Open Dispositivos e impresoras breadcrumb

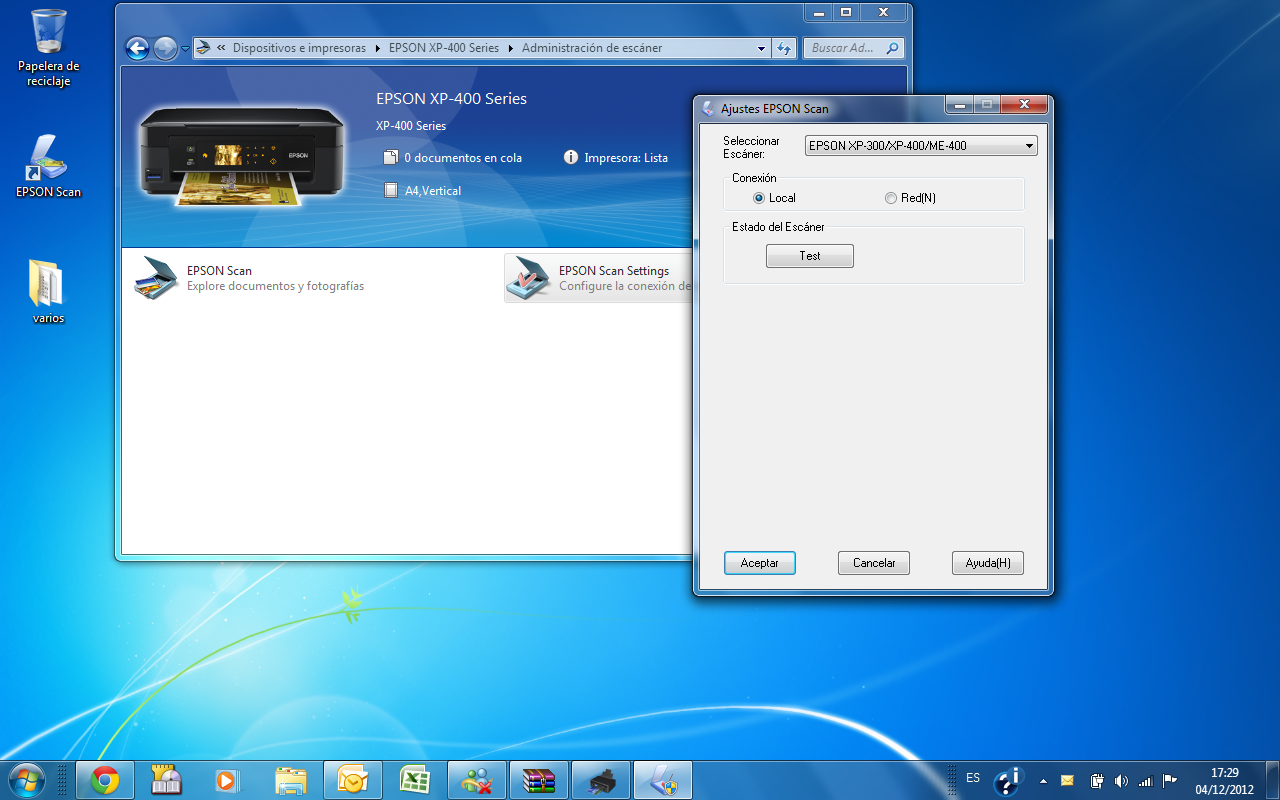[299, 48]
